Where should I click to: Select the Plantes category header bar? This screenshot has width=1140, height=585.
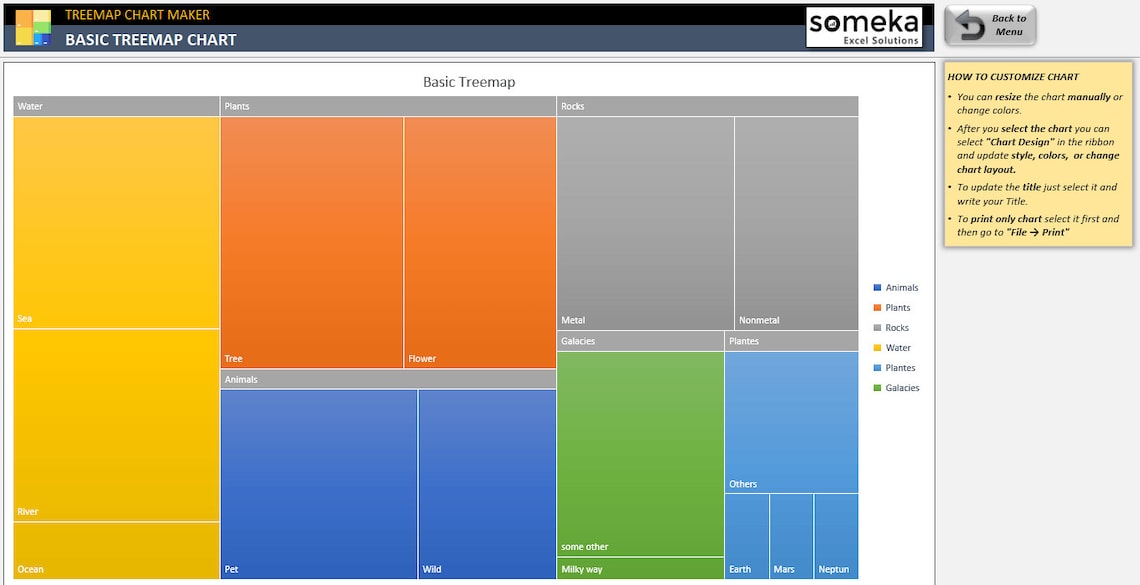coord(792,341)
